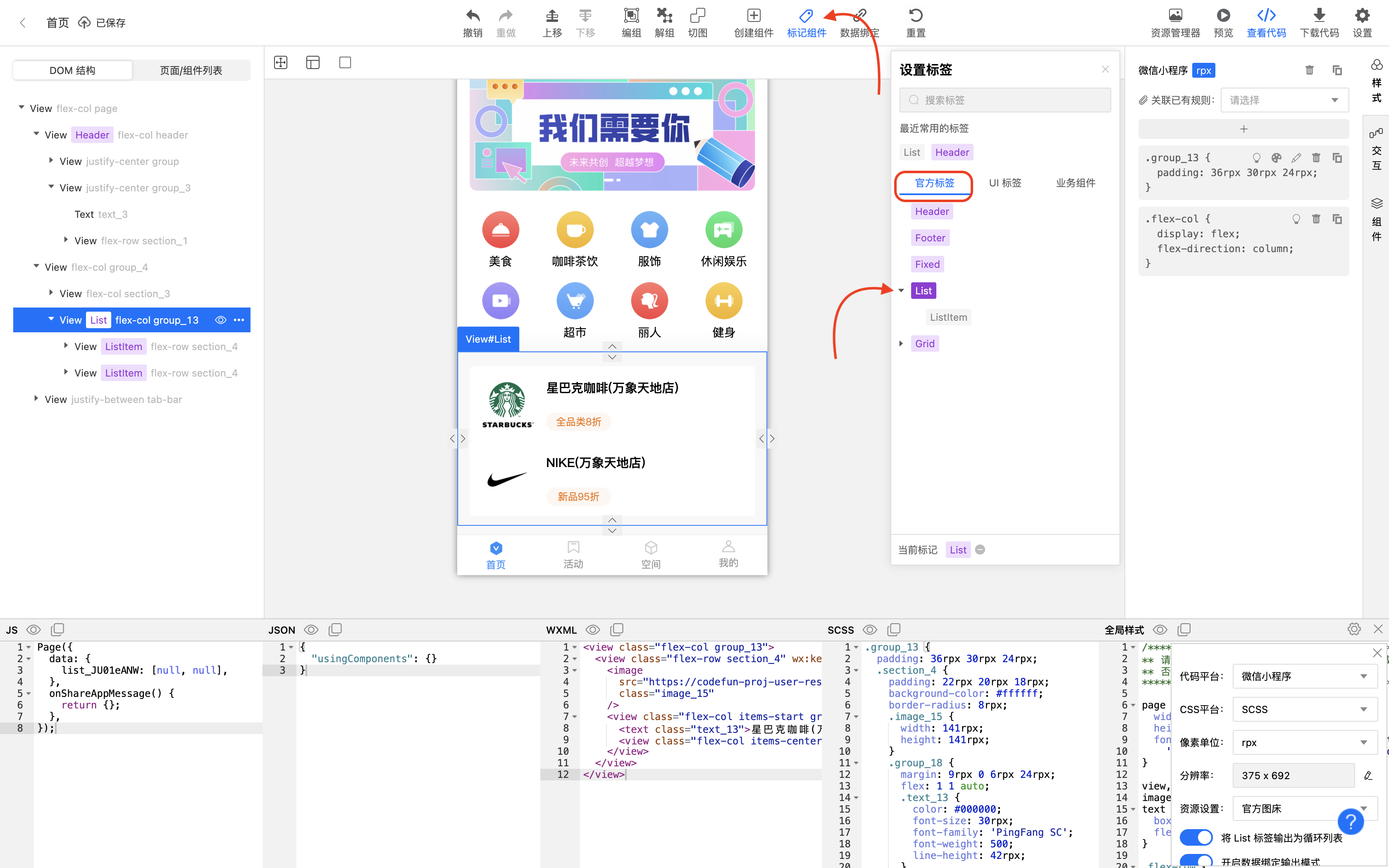
Task: Click the data binding (数据绑定) icon
Action: (859, 22)
